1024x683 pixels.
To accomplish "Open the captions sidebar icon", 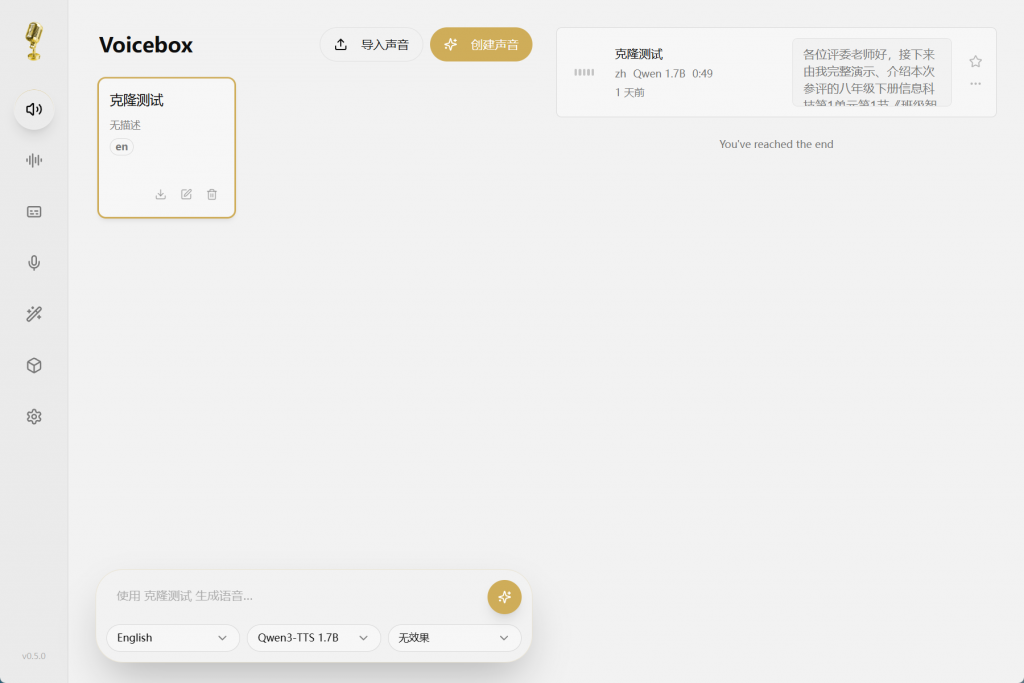I will pos(34,212).
